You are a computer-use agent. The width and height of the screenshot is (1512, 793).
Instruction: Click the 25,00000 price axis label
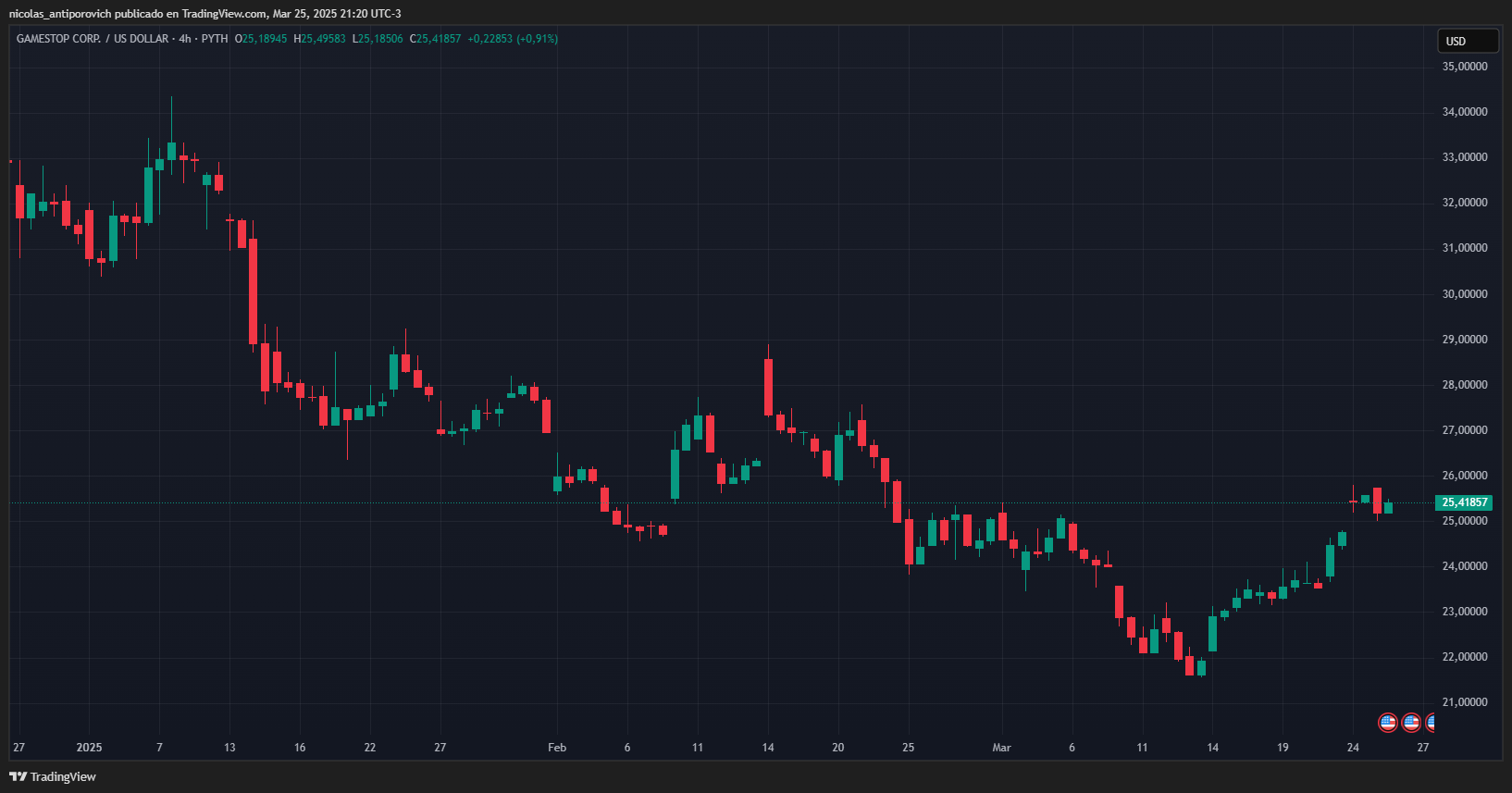(1465, 521)
